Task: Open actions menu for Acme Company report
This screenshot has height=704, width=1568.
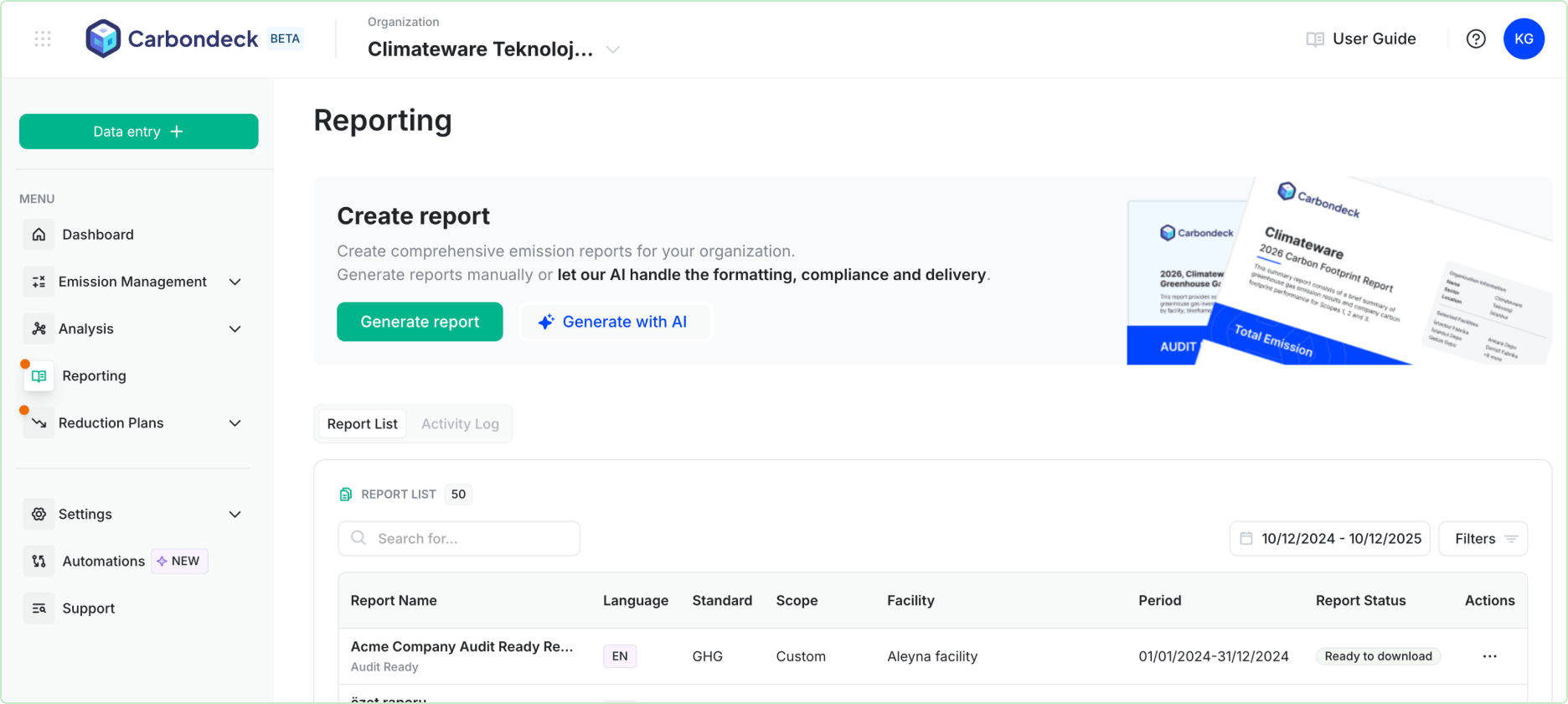Action: click(x=1489, y=656)
